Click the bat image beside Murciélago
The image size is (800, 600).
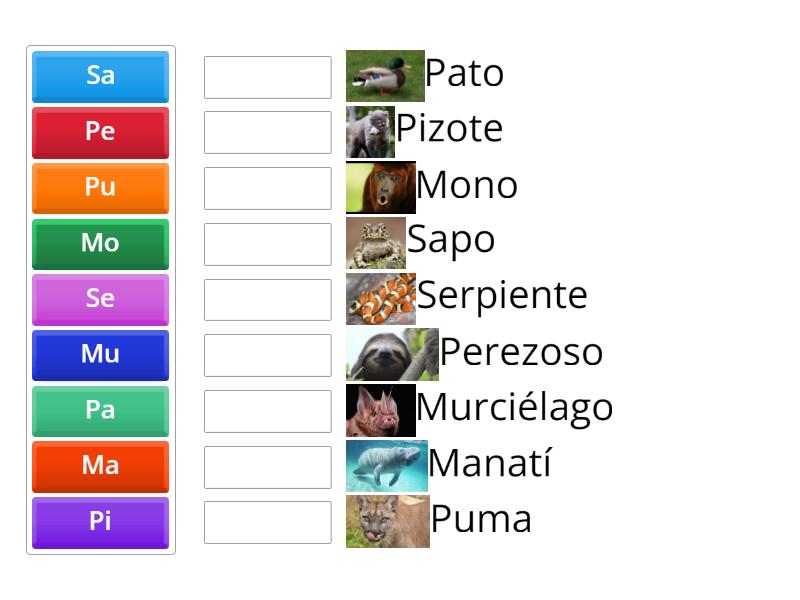coord(380,410)
